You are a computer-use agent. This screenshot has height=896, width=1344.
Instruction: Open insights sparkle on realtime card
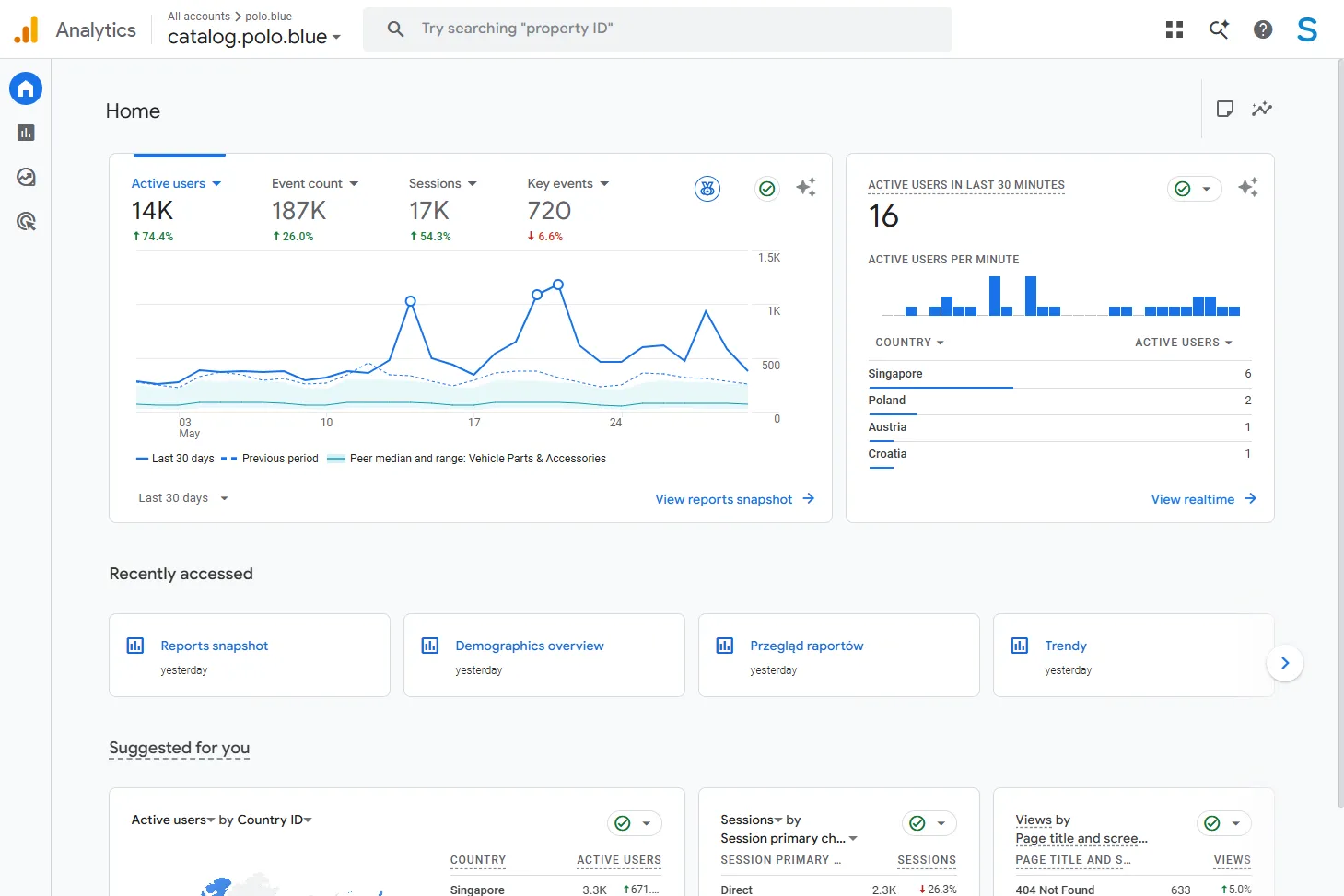pos(1248,188)
